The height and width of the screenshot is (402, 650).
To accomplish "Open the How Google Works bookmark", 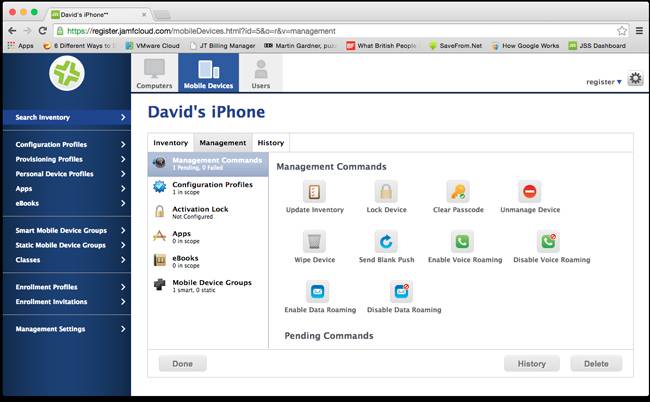I will [x=525, y=46].
